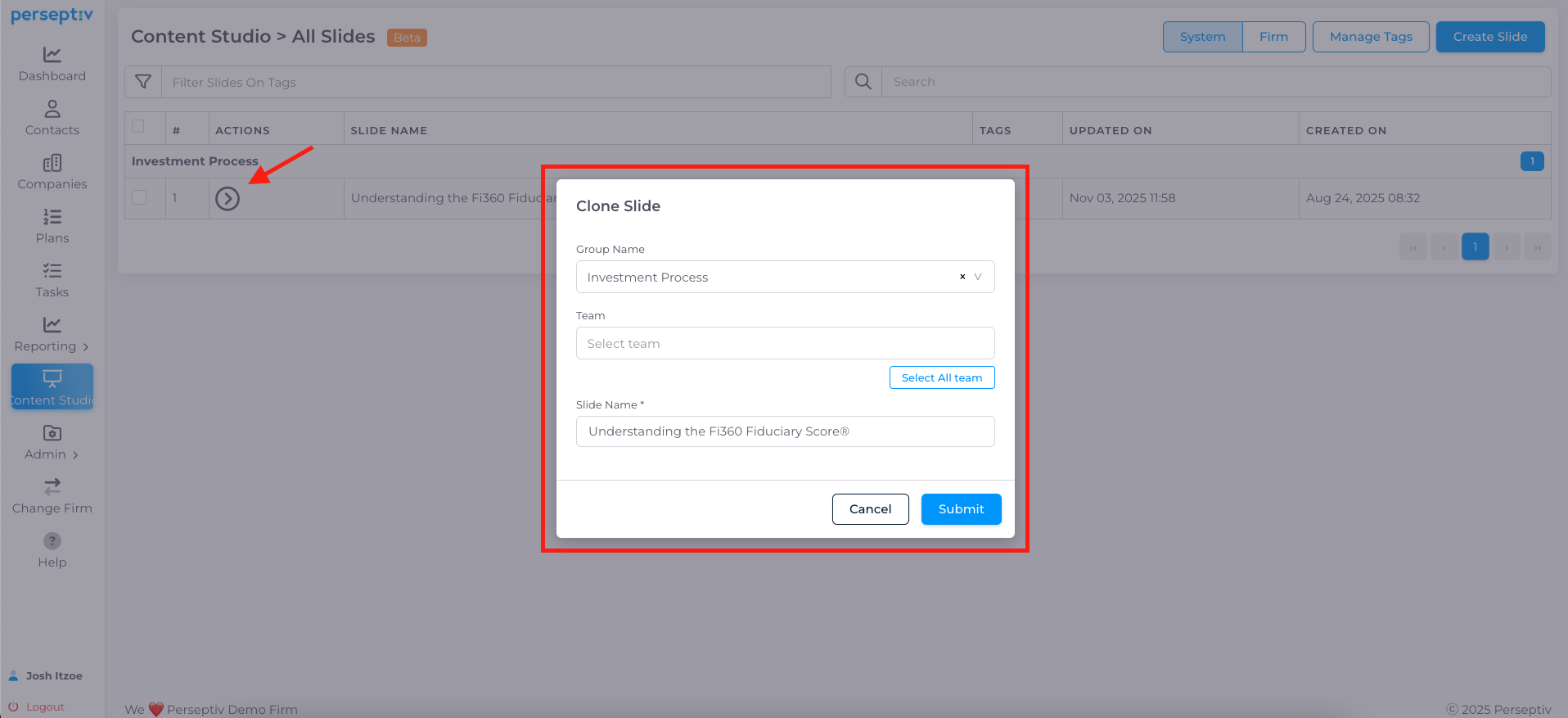
Task: Toggle the select-all header checkbox
Action: click(138, 126)
